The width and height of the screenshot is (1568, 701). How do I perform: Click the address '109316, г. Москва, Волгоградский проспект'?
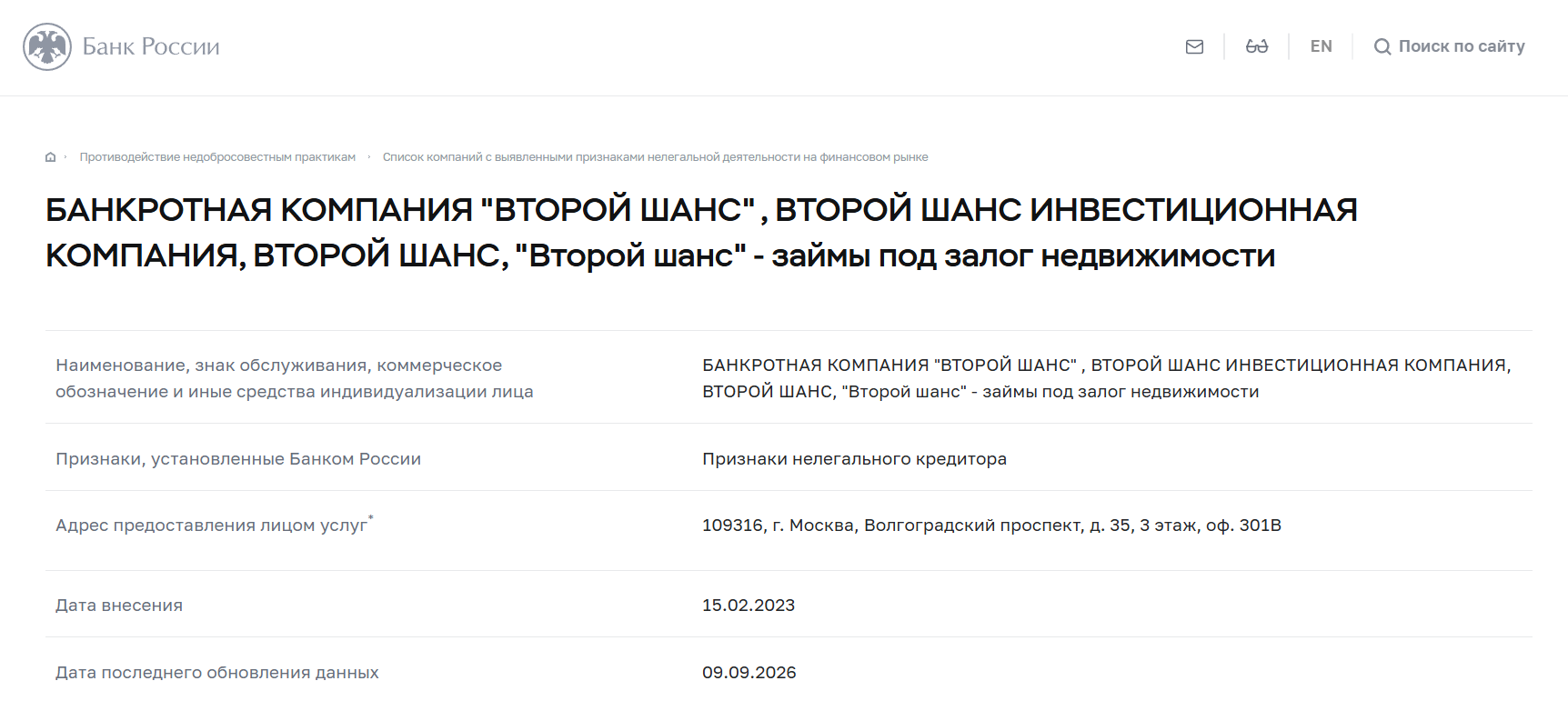991,526
